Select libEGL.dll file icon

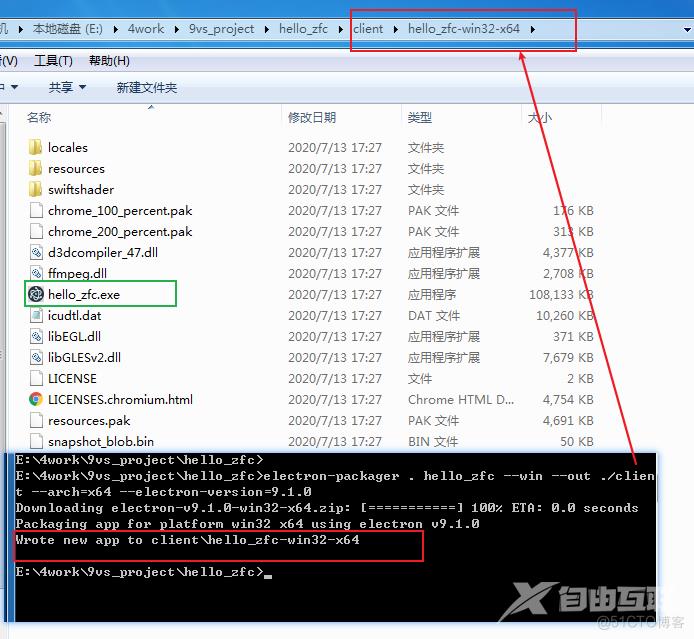36,337
